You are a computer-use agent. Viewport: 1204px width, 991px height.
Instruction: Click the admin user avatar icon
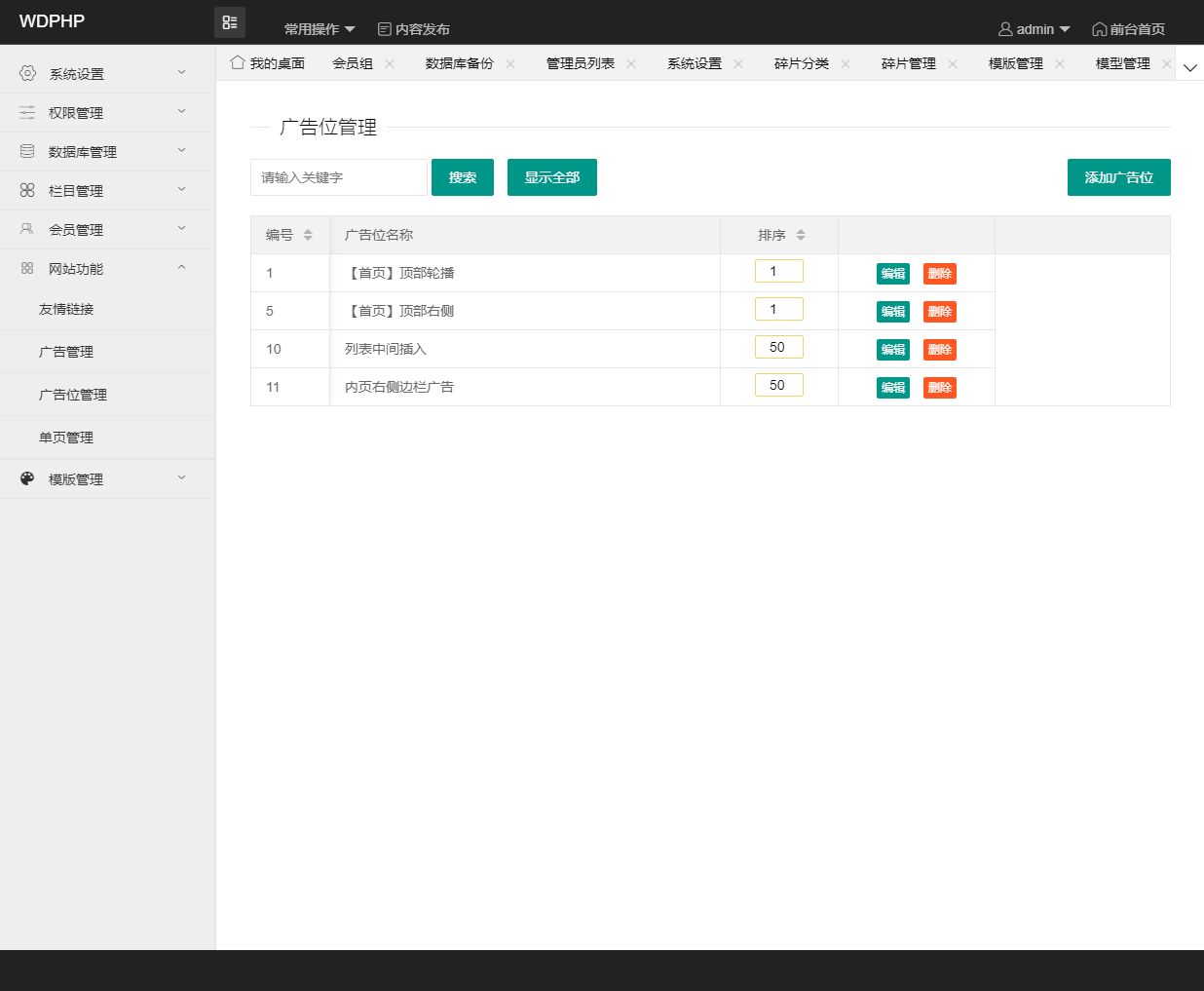(1005, 29)
